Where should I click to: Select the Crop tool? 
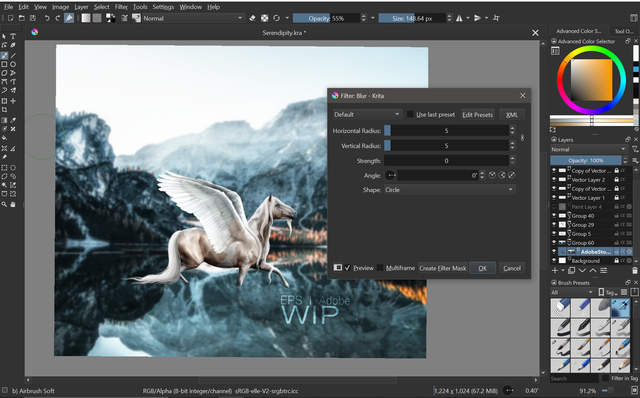click(4, 110)
